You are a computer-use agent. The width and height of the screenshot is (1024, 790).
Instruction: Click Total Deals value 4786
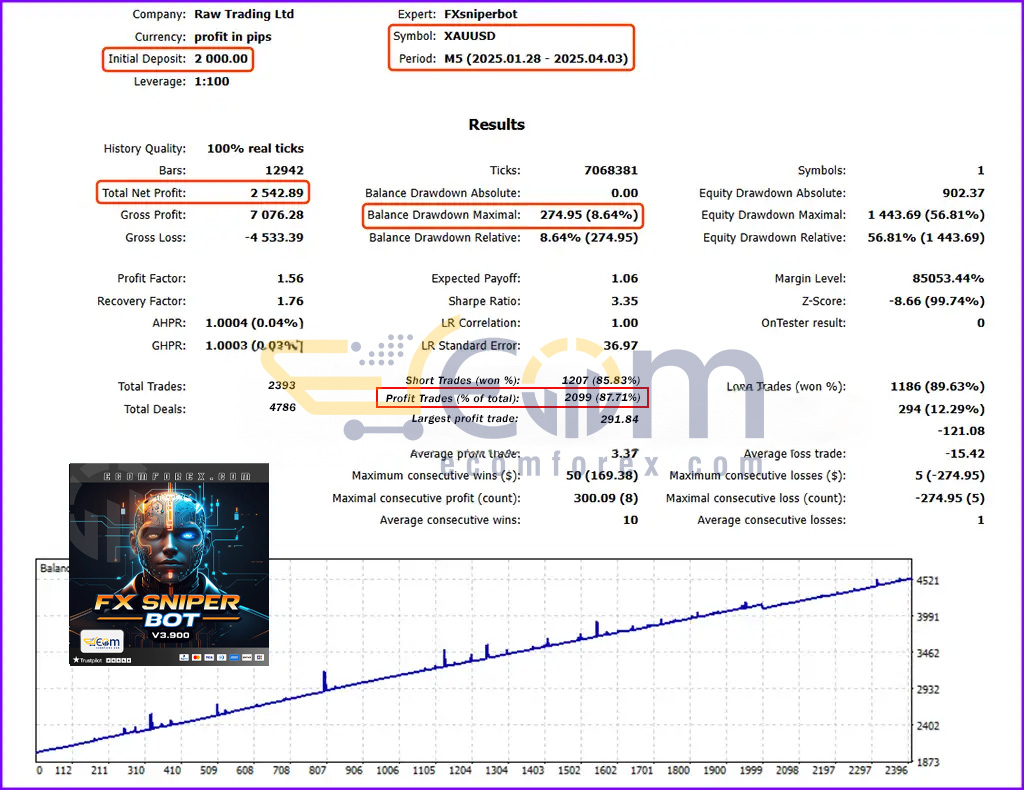click(x=282, y=407)
